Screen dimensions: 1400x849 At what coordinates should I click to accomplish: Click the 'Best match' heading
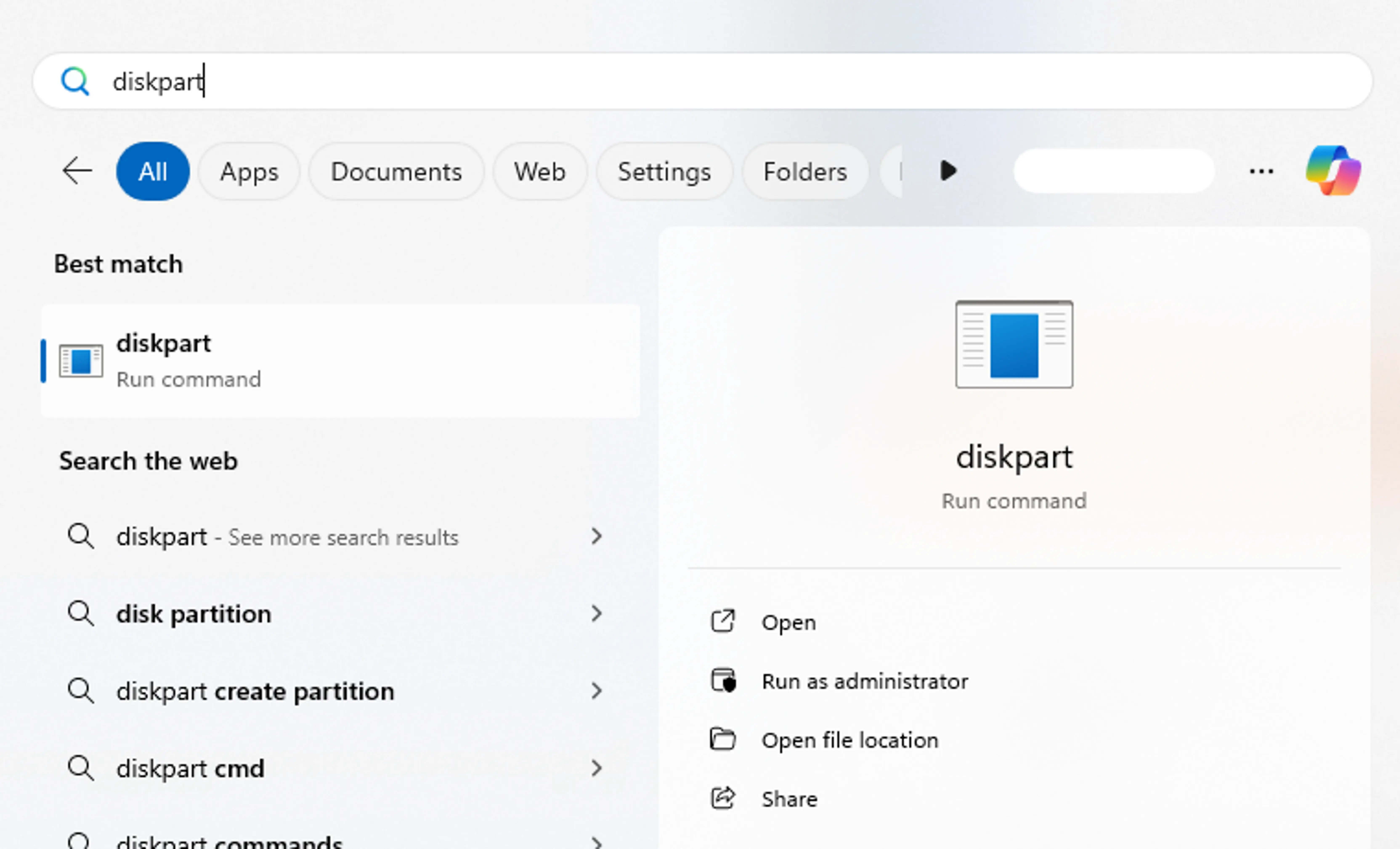coord(118,264)
